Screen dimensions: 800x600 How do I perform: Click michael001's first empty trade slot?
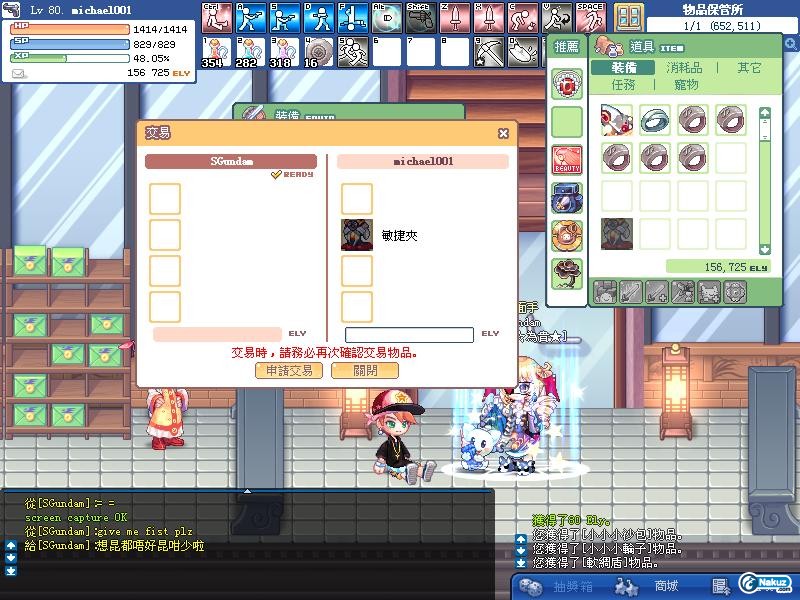(x=357, y=198)
